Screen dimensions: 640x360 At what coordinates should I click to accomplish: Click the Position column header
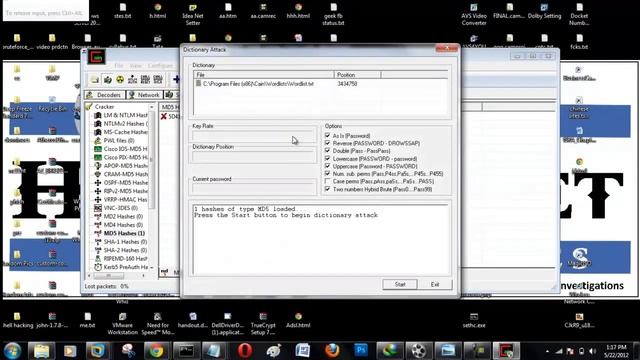click(357, 75)
